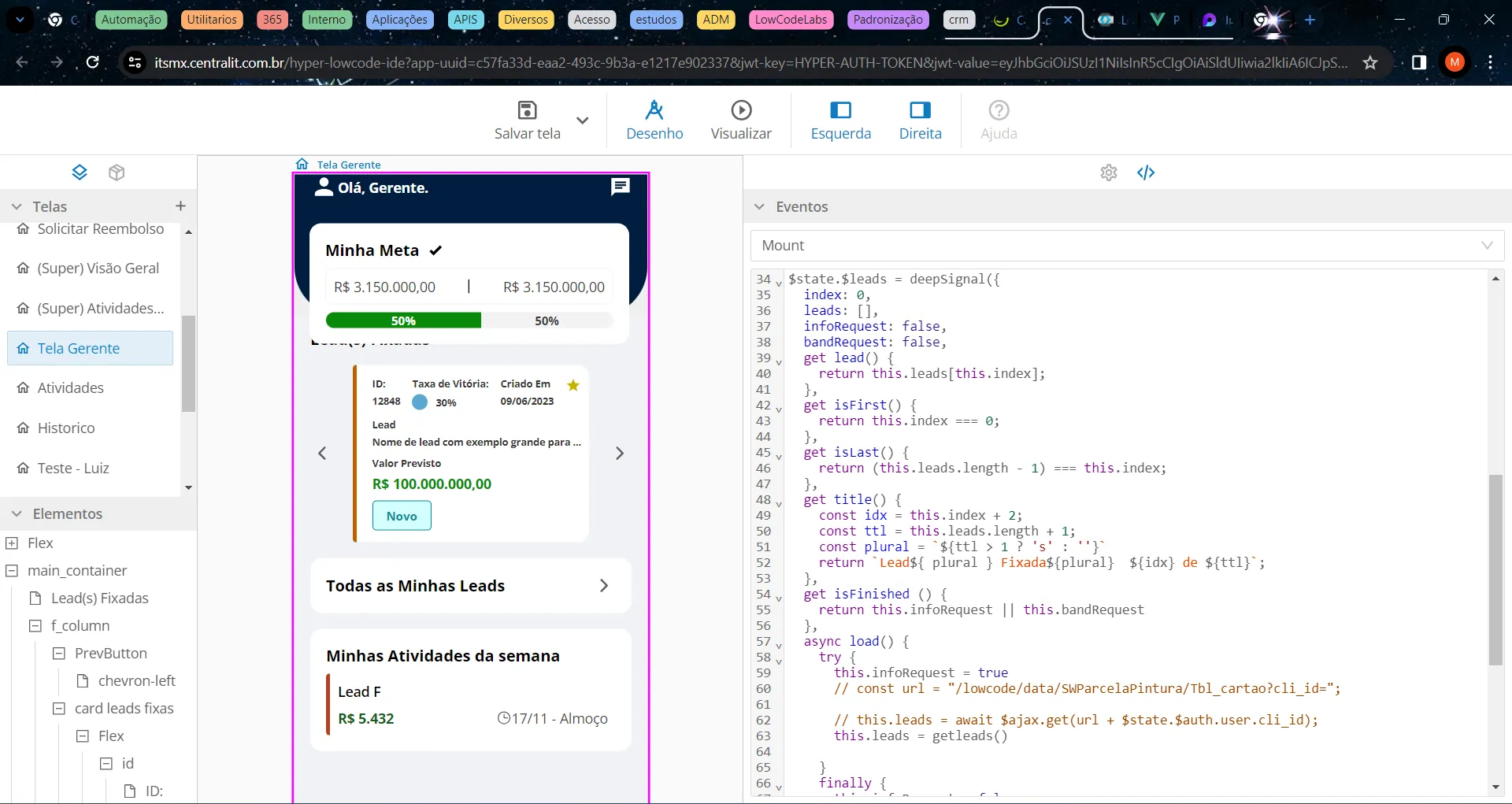The image size is (1512, 804).
Task: Click the Novo button on lead card
Action: 402,516
